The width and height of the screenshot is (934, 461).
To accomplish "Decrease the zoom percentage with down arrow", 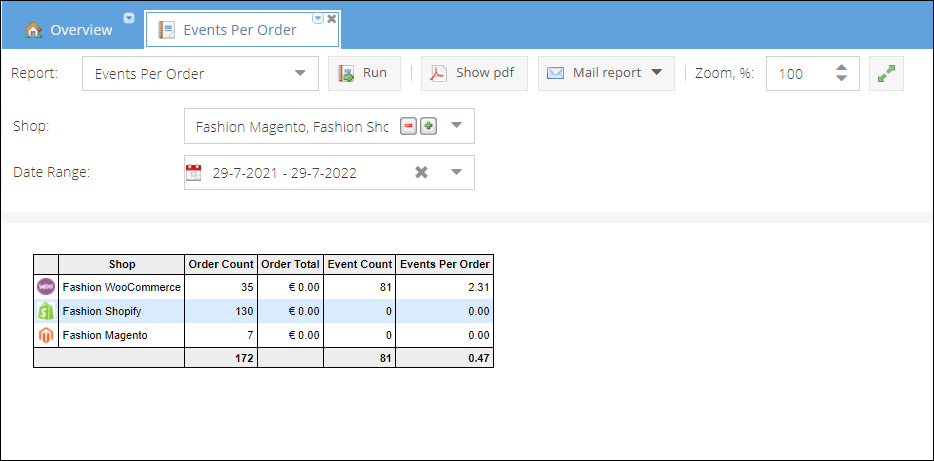I will tap(841, 79).
